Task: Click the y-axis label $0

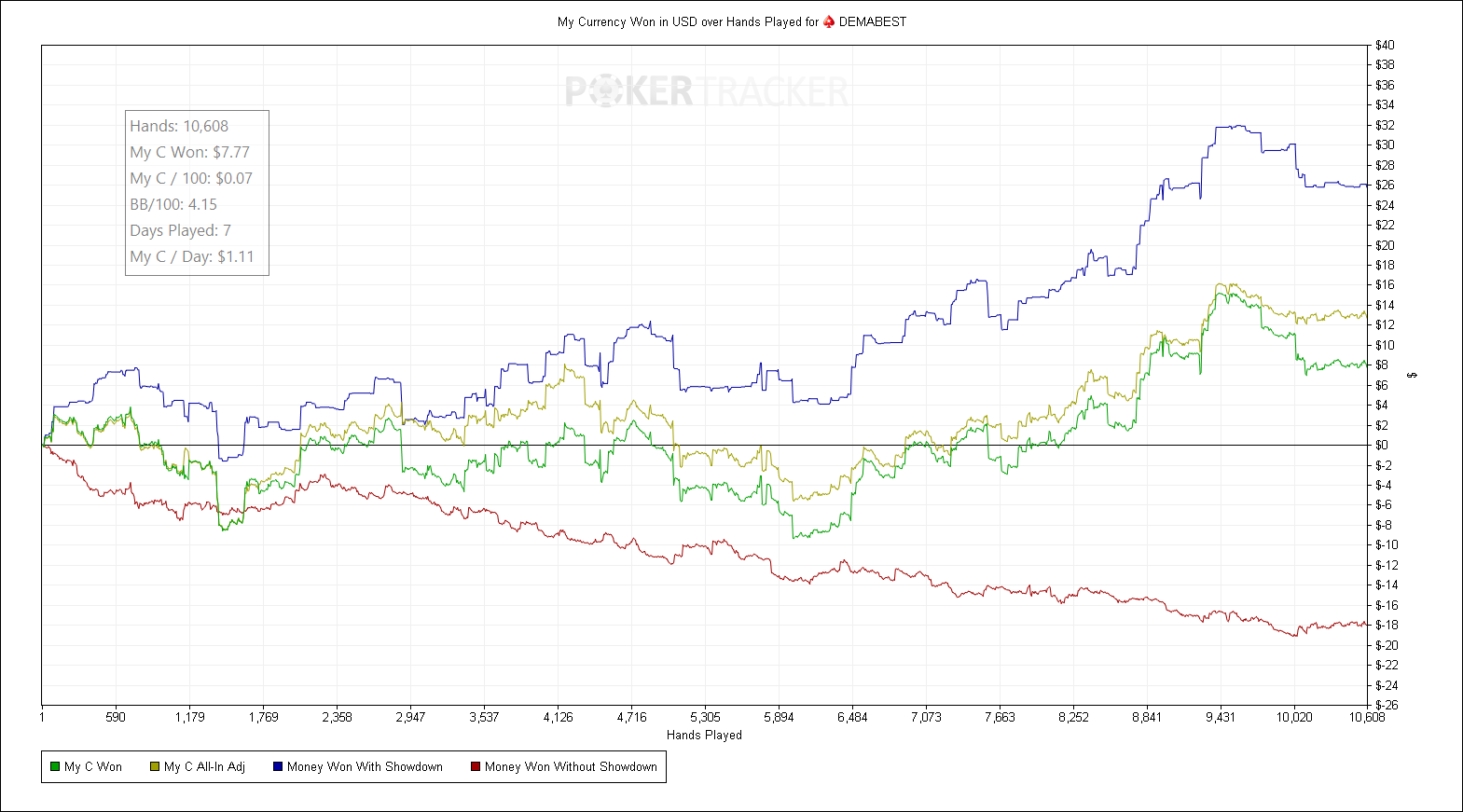Action: coord(1383,445)
